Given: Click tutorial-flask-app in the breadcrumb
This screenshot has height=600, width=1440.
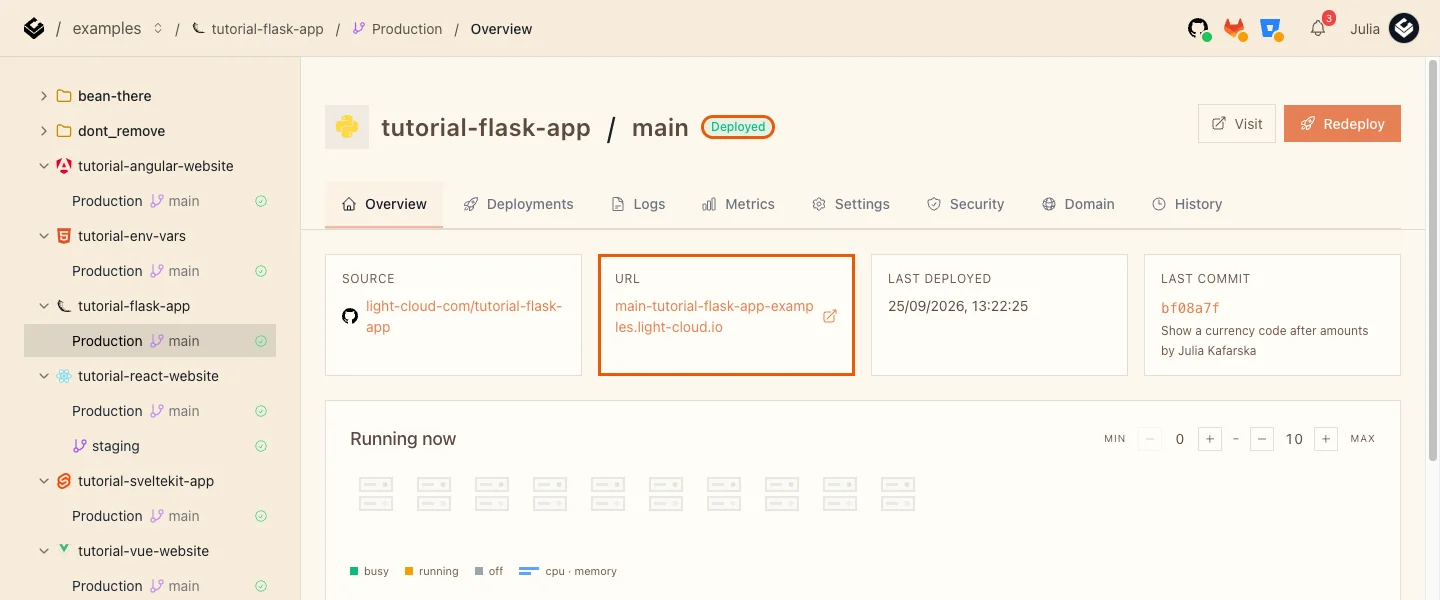Looking at the screenshot, I should tap(268, 29).
